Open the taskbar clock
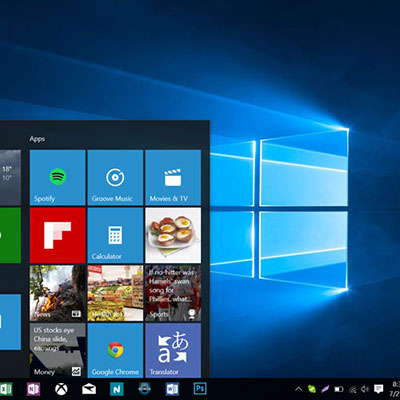This screenshot has width=400, height=400. pyautogui.click(x=394, y=389)
